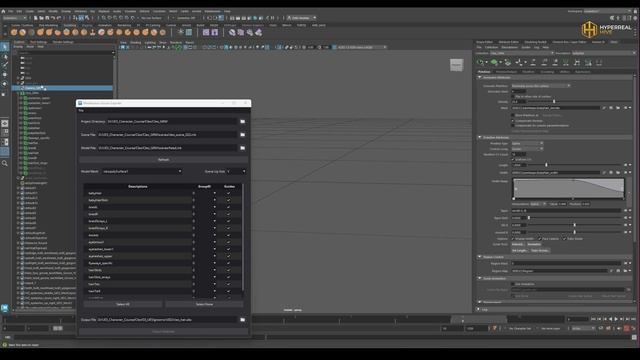
Task: Click Maya icon at bottom of toolbox
Action: pyautogui.click(x=5, y=308)
